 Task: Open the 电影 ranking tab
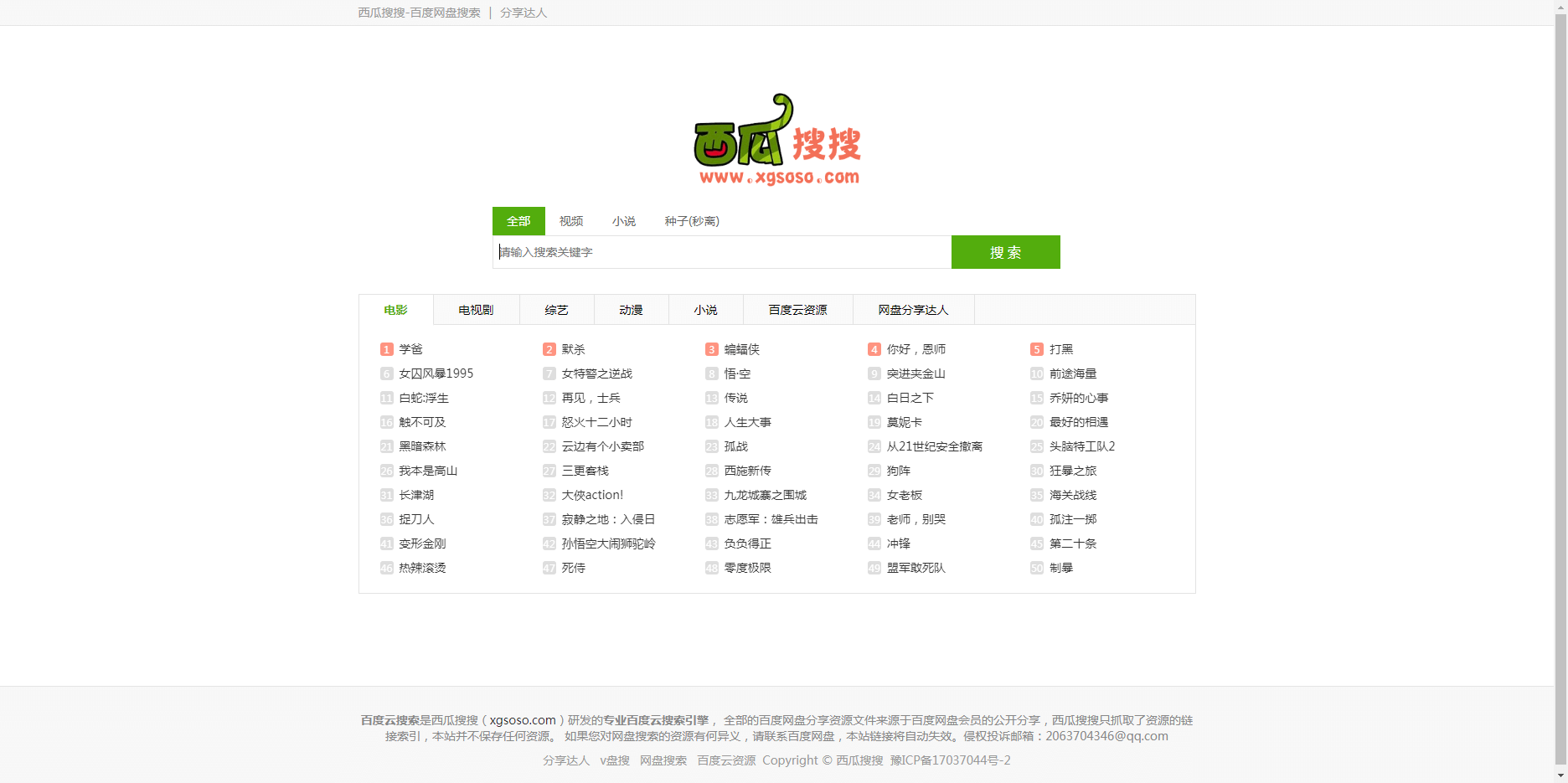coord(396,310)
